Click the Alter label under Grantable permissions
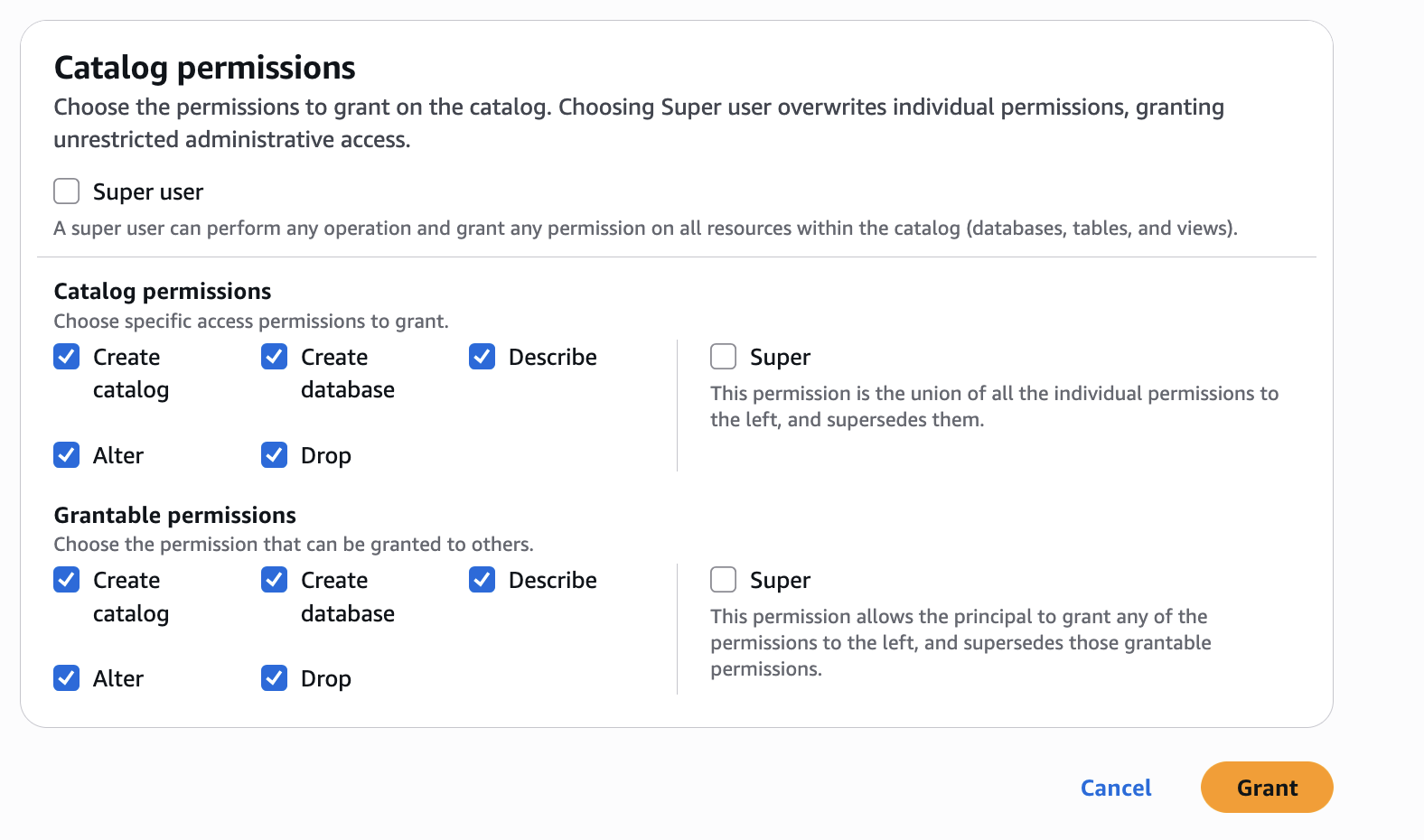Screen dimensions: 1424x840 pyautogui.click(x=118, y=679)
